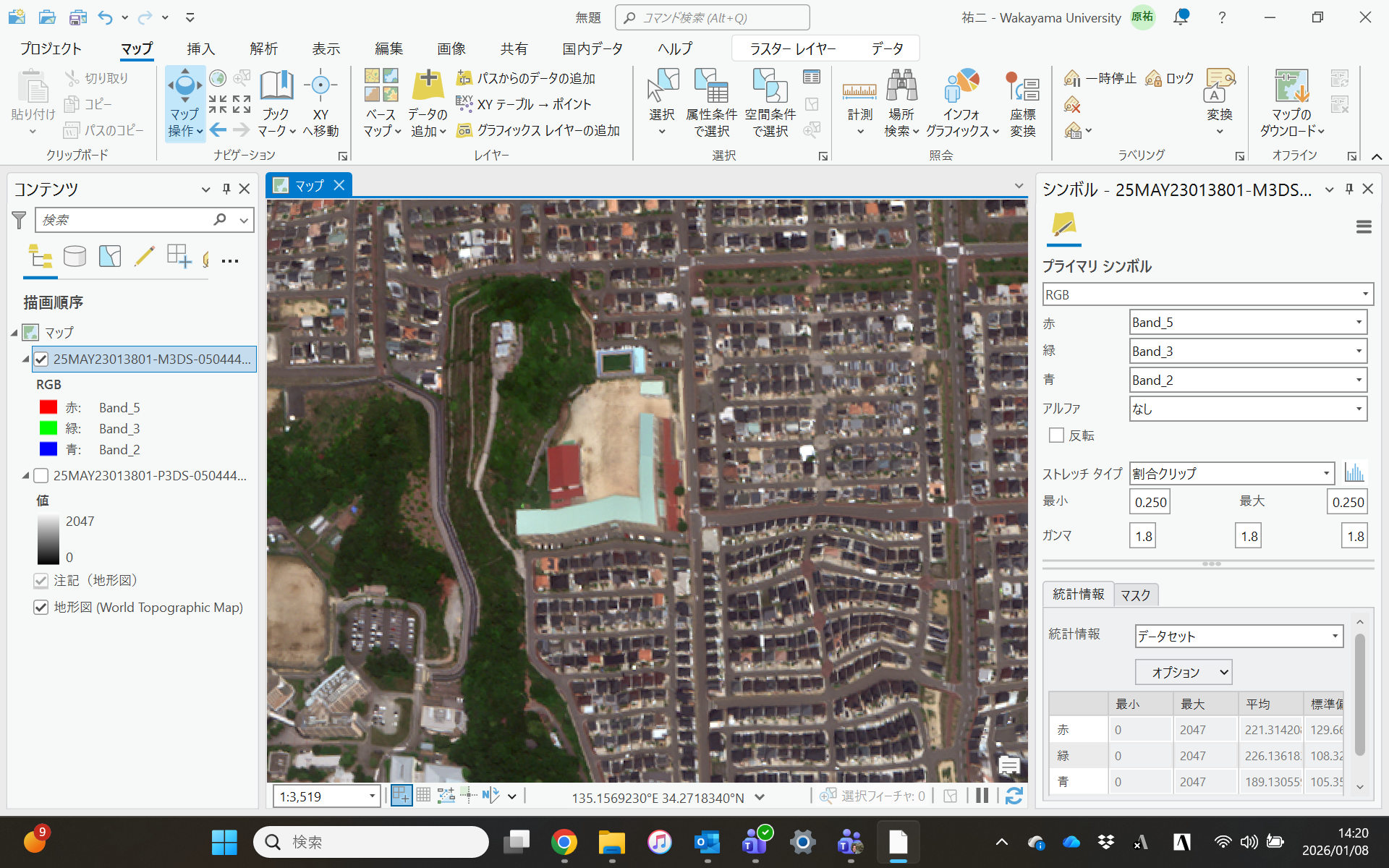Viewport: 1389px width, 868px height.
Task: Switch to the マスク tab
Action: click(x=1135, y=595)
